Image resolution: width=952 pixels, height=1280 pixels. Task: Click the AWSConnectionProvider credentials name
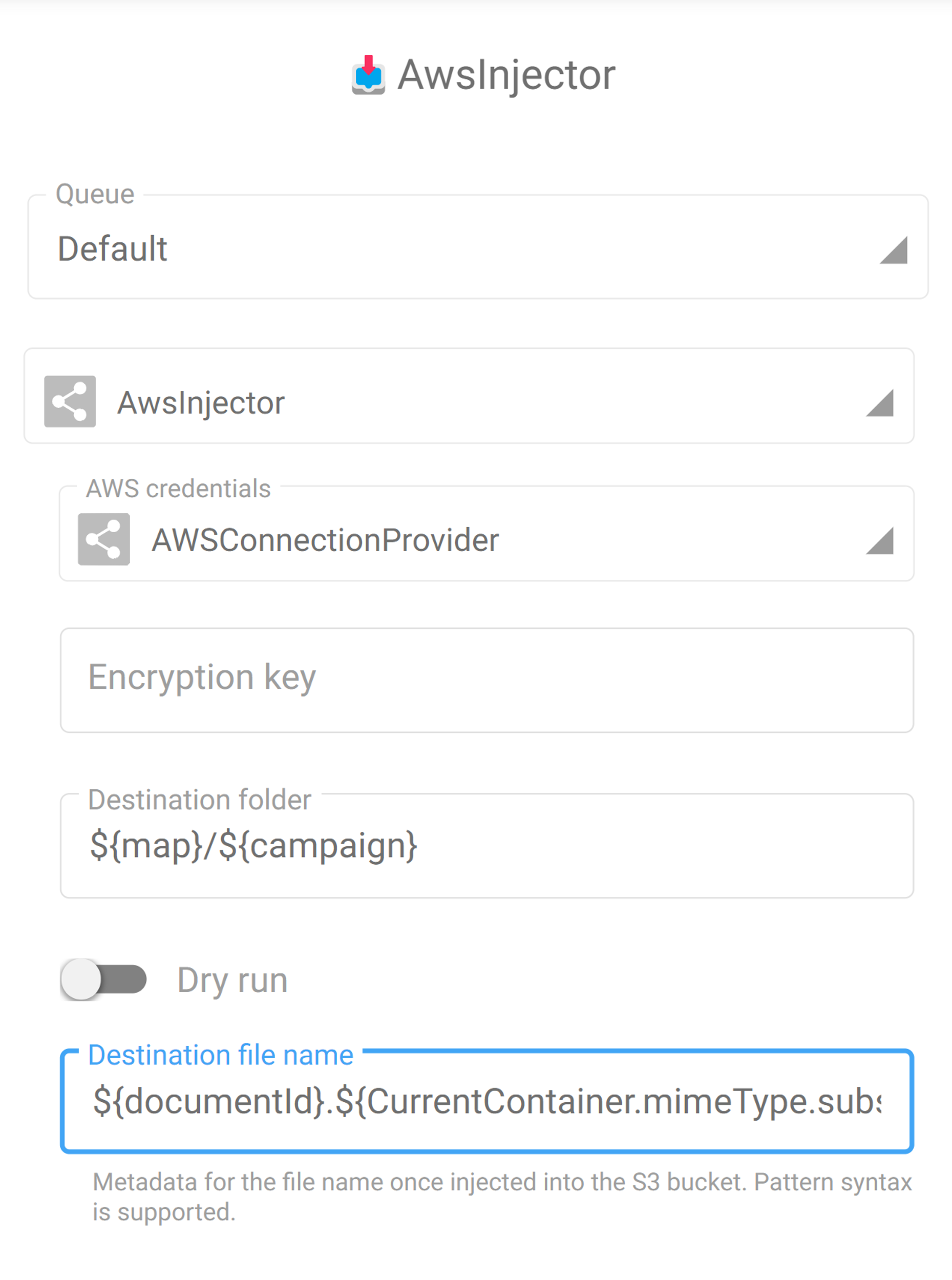[325, 540]
